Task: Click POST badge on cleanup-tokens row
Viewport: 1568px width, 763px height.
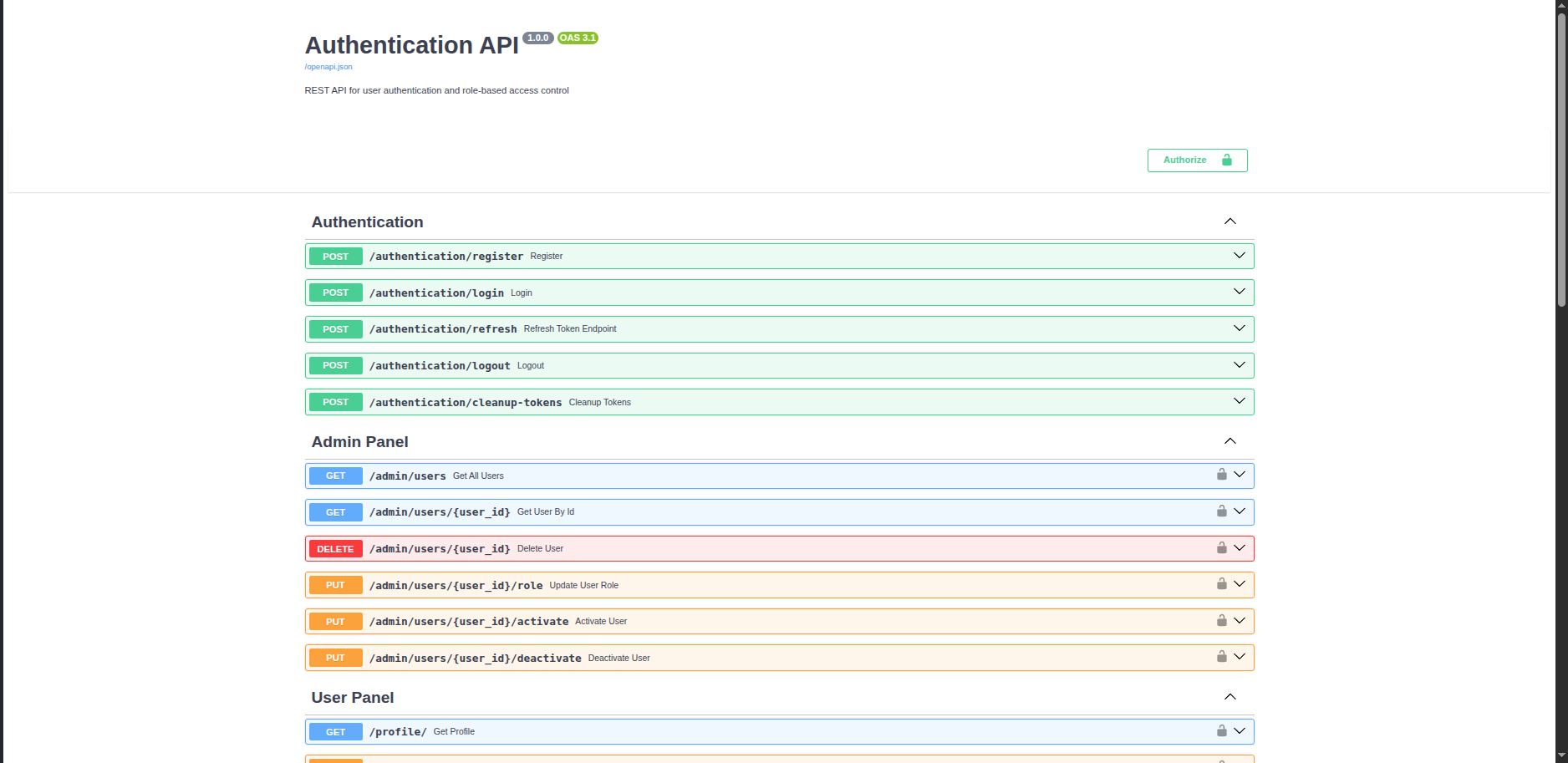Action: 335,402
